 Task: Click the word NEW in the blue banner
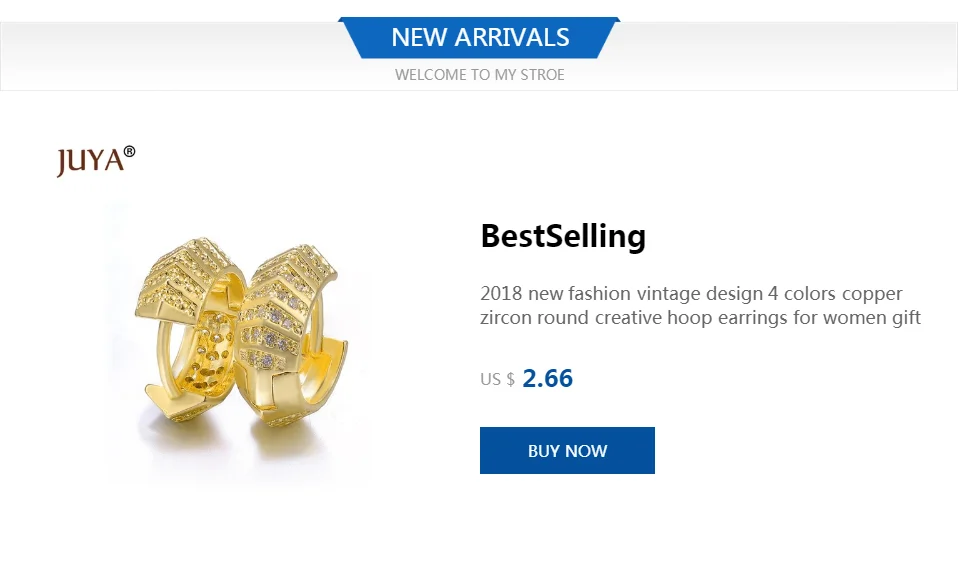tap(419, 37)
